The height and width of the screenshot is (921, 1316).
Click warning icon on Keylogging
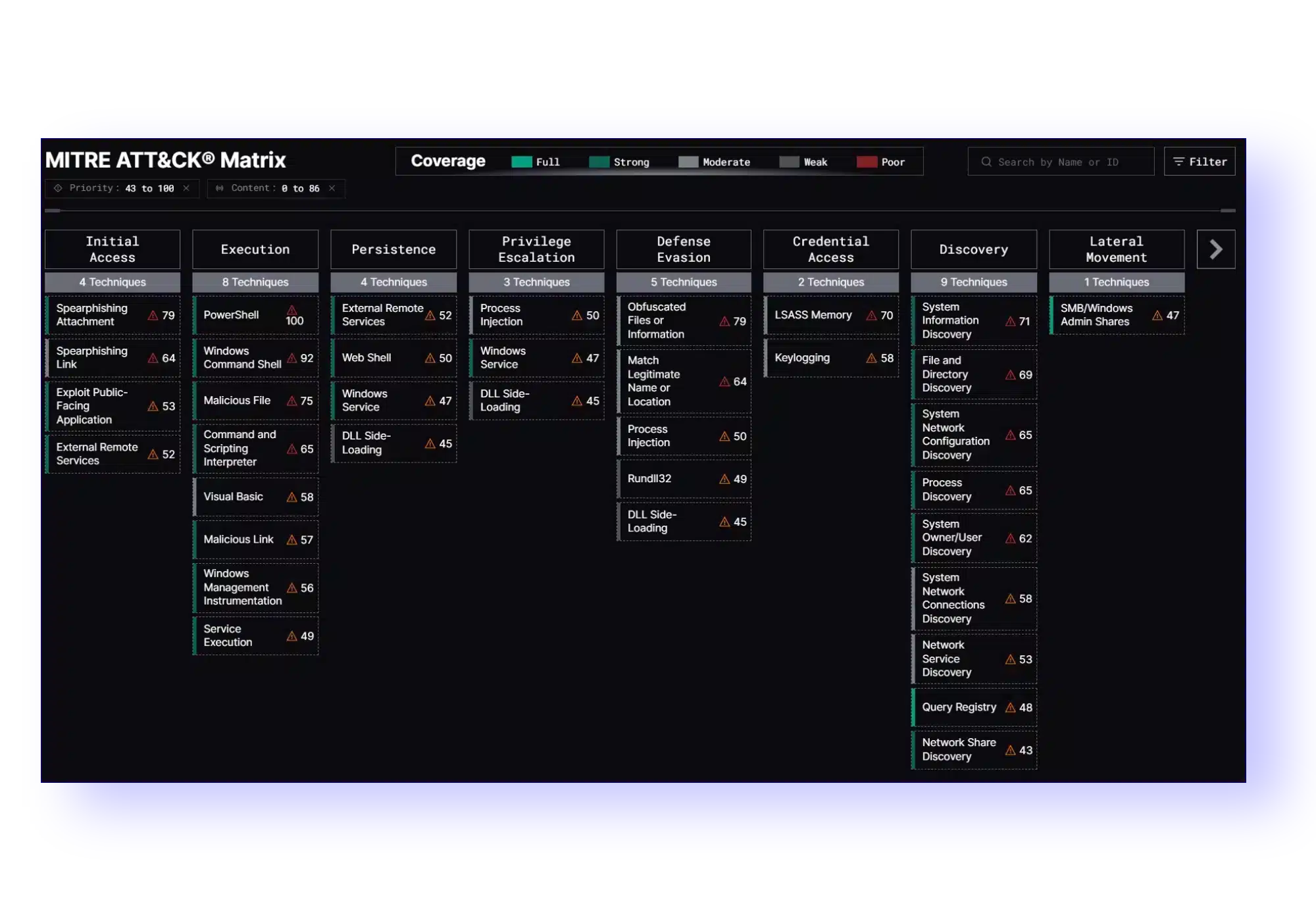point(872,358)
